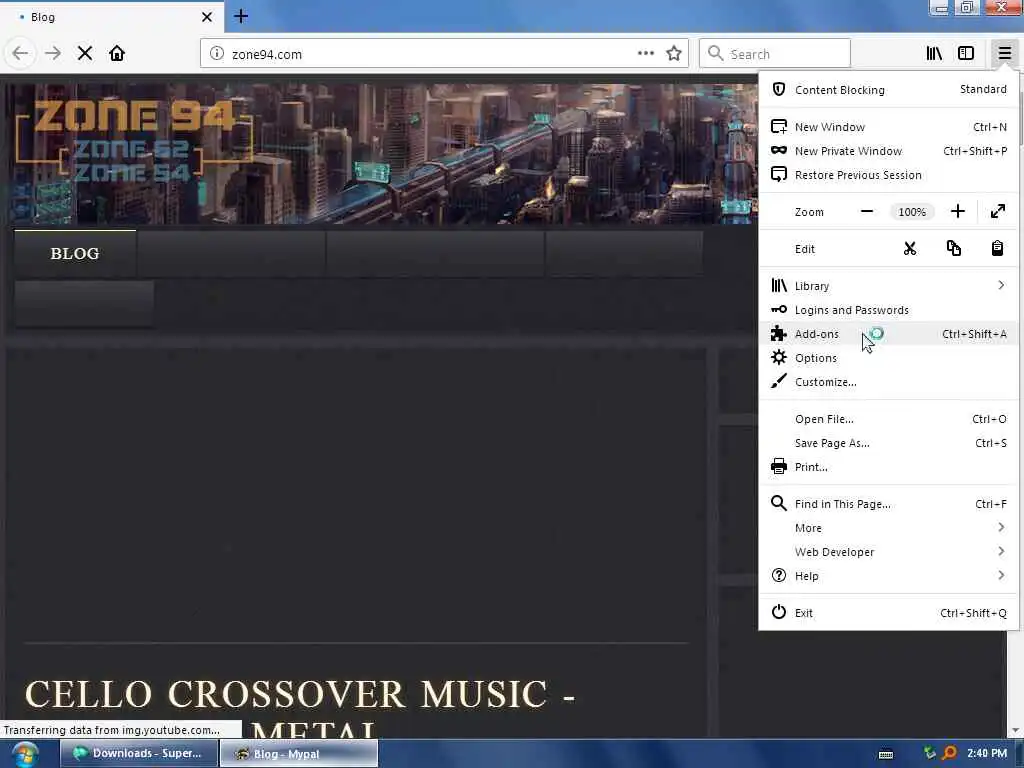Enter full screen mode icon

click(x=998, y=212)
